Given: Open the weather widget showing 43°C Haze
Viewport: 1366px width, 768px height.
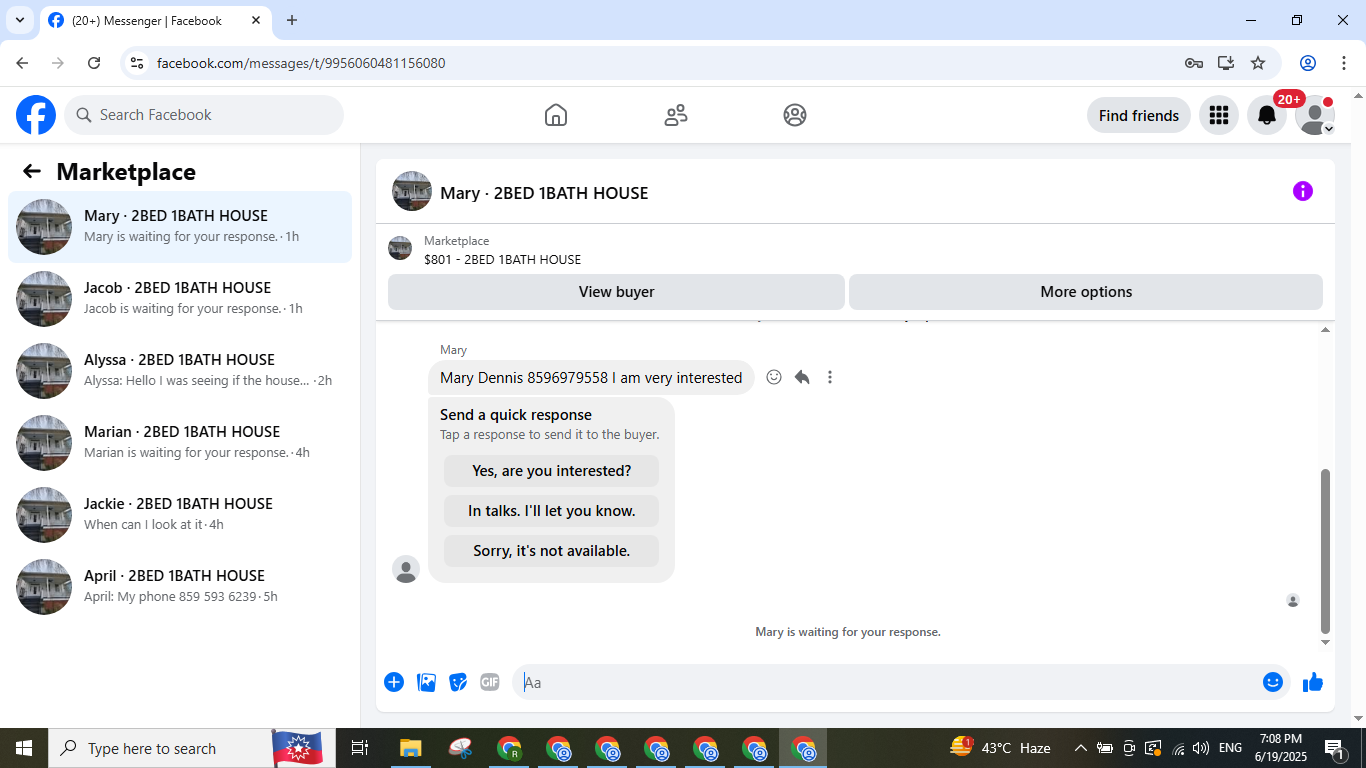Looking at the screenshot, I should 1000,748.
